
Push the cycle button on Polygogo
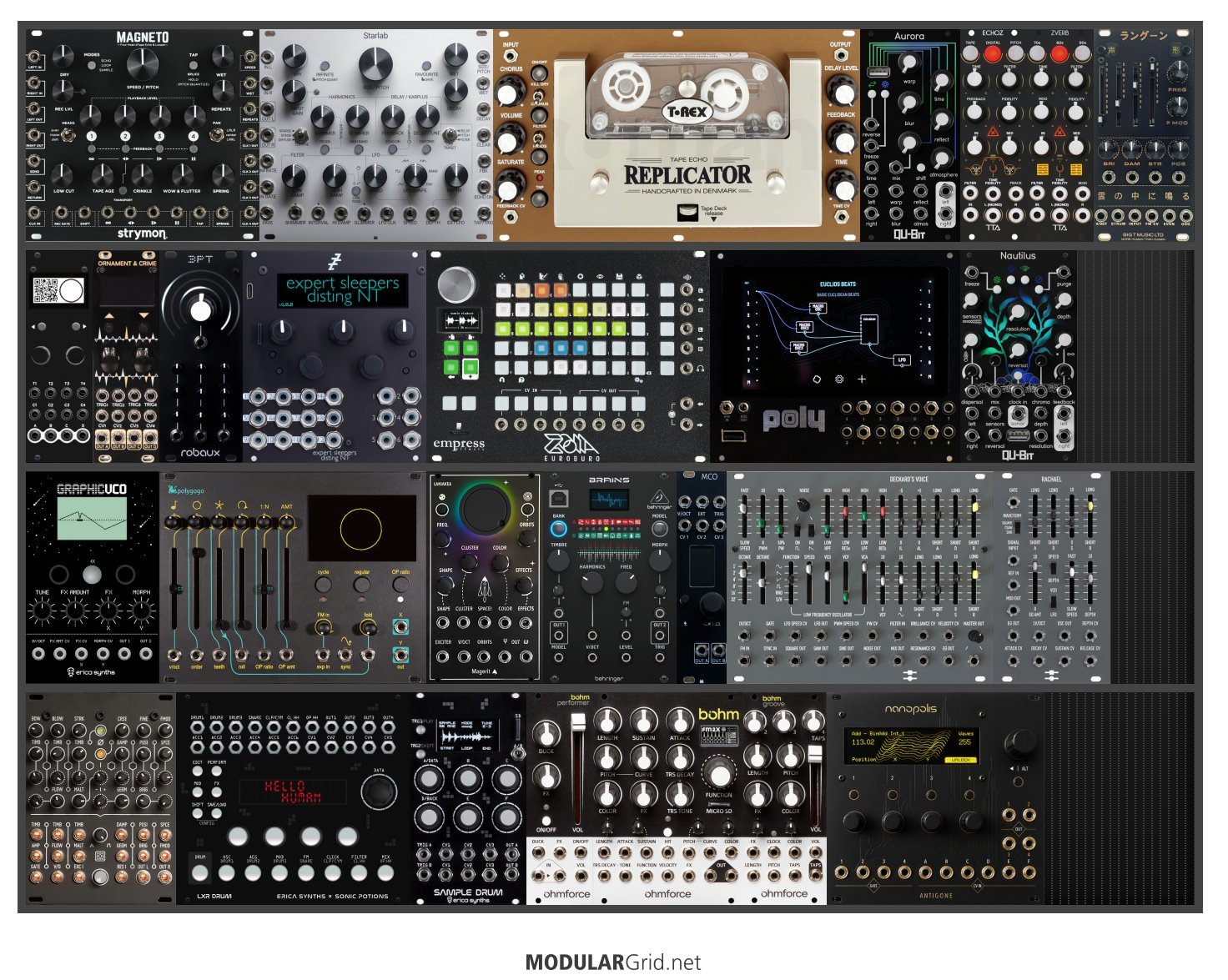(x=323, y=586)
